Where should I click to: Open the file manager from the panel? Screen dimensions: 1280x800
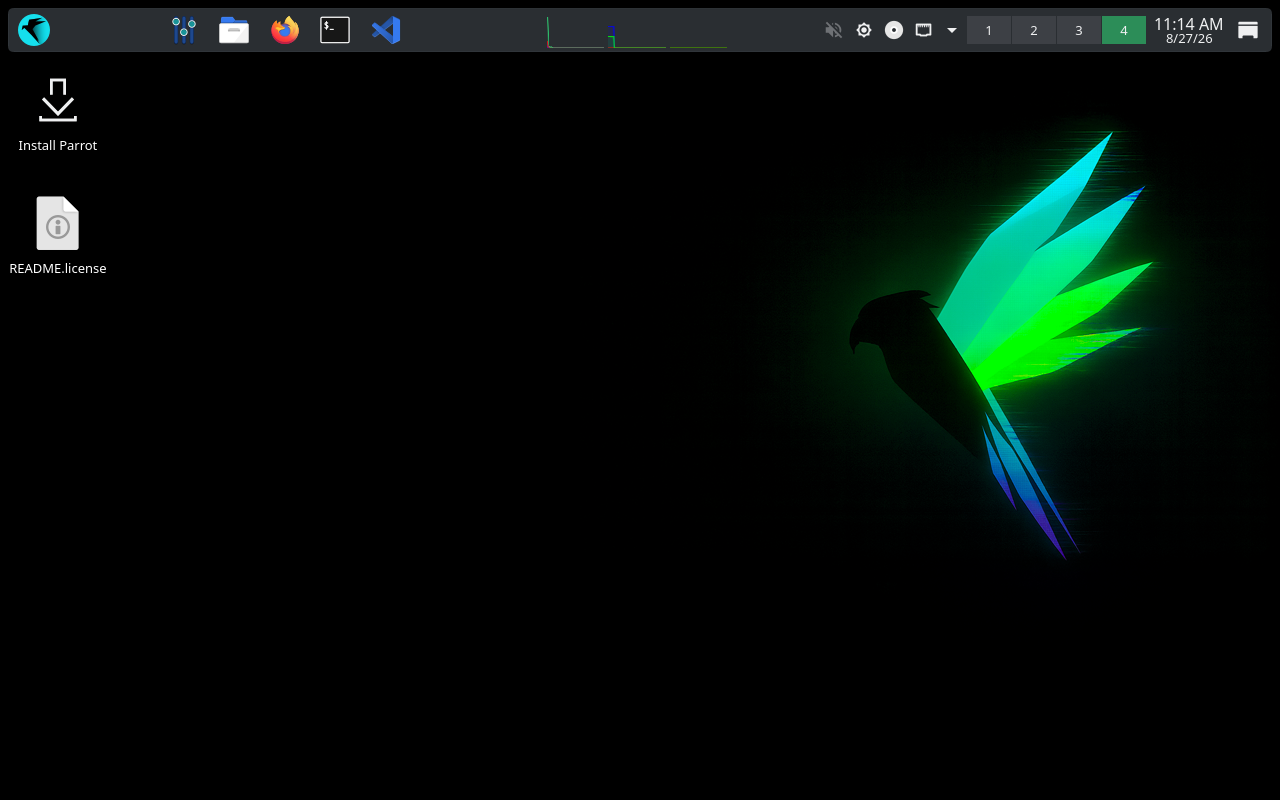tap(234, 30)
